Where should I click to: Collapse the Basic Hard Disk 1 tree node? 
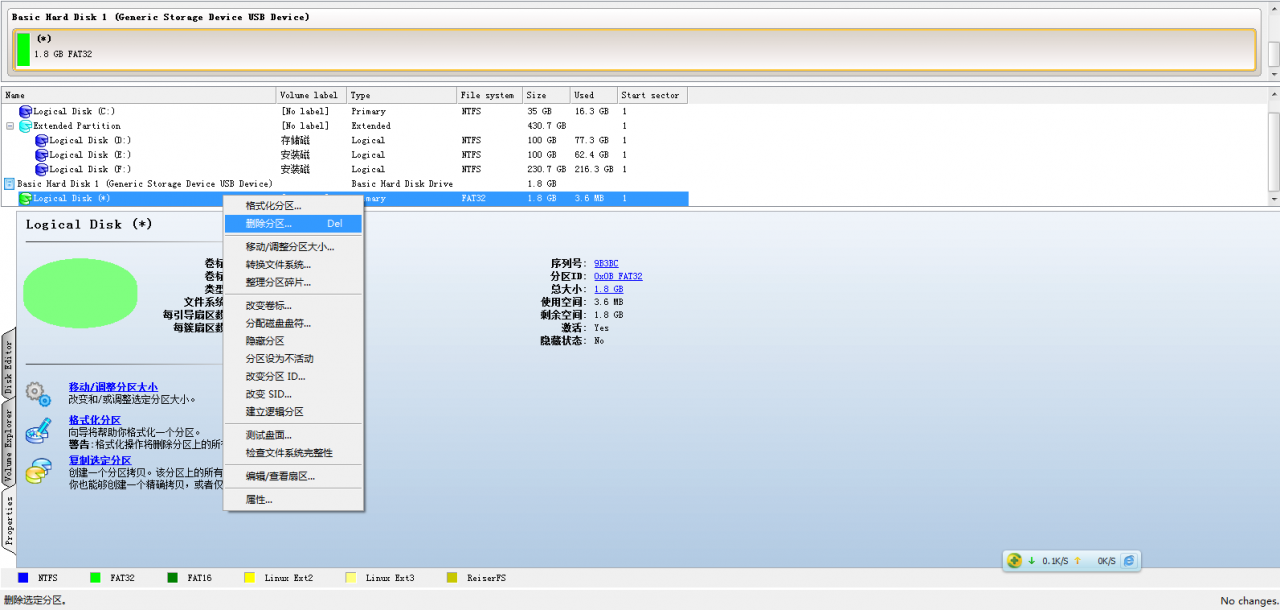pos(10,184)
